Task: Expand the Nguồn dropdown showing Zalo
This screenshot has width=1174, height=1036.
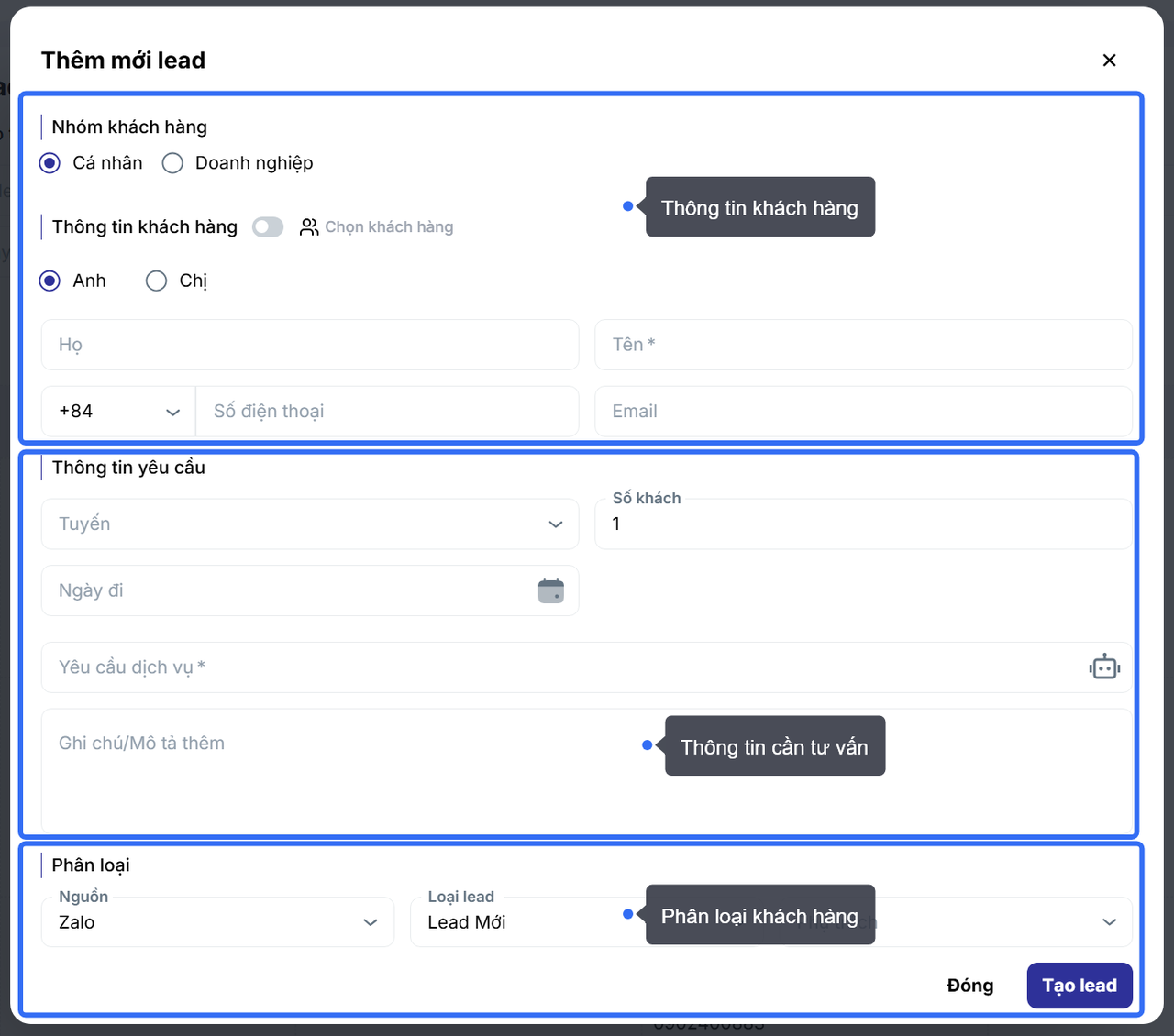Action: click(218, 922)
